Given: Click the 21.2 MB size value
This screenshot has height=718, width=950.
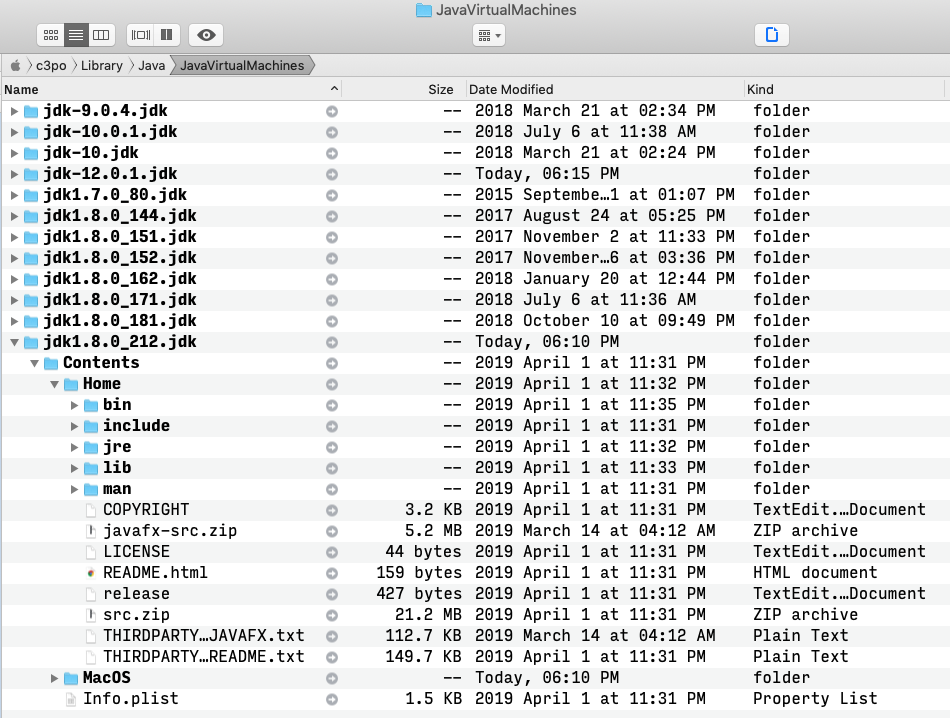Looking at the screenshot, I should point(428,614).
